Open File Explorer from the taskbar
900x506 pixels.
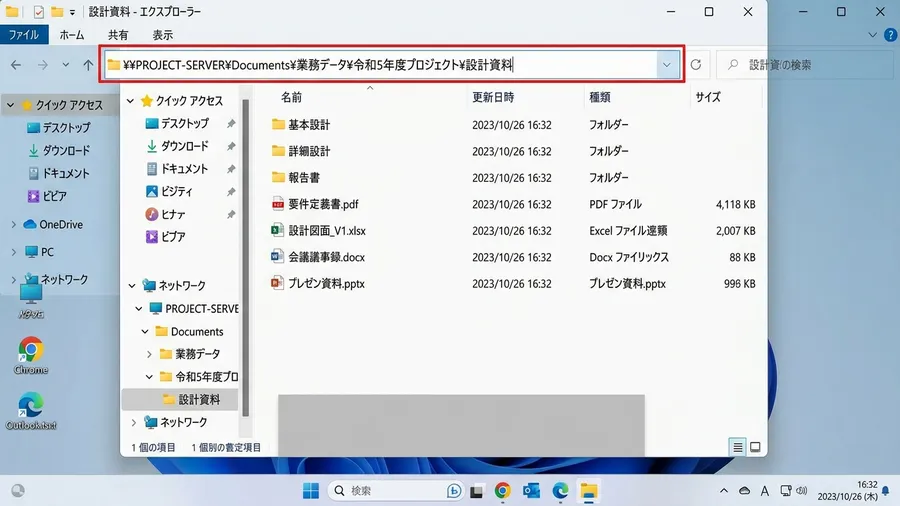tap(589, 491)
